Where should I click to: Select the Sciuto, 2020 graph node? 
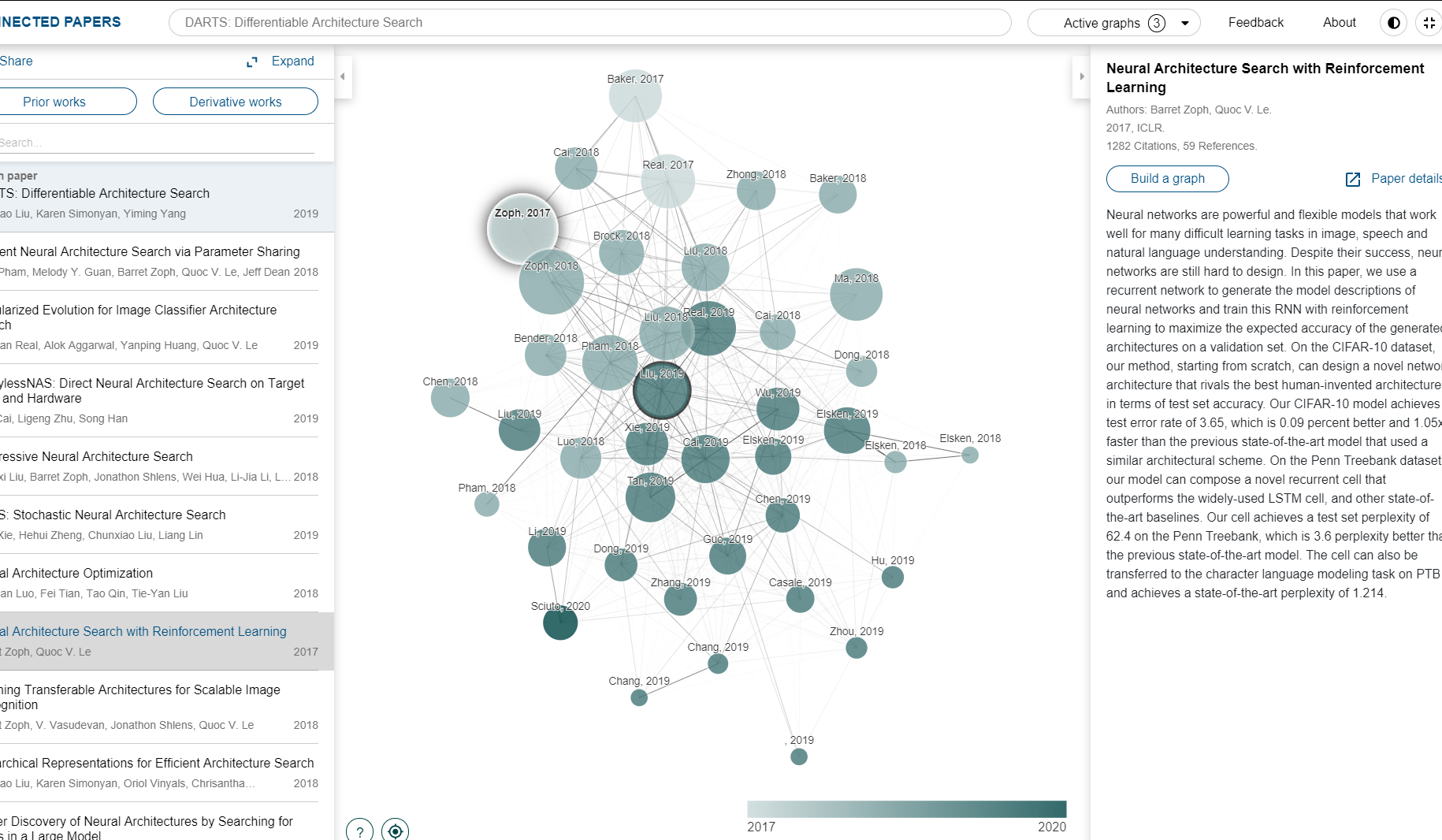(560, 623)
